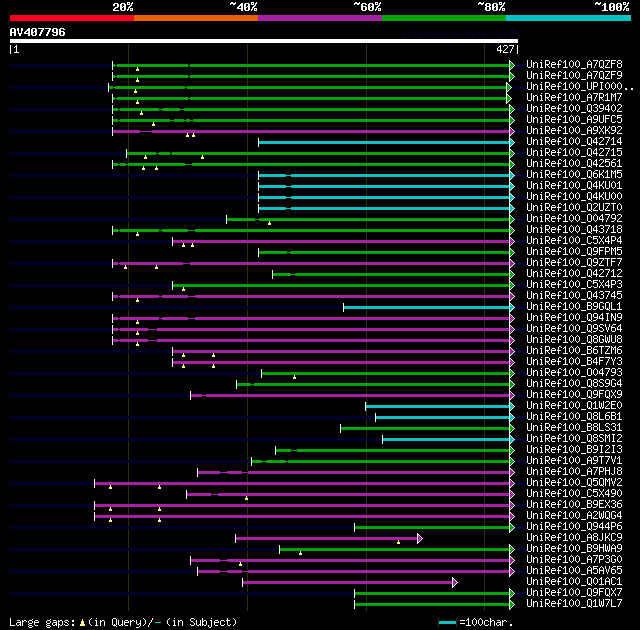Select the UniRef100_Q42715 label
The image size is (640, 630).
point(574,153)
